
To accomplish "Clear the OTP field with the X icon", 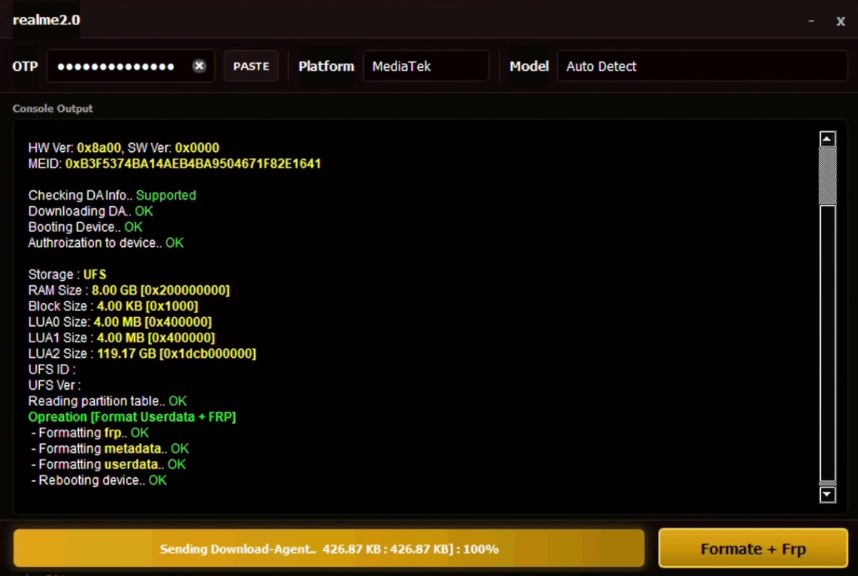I will point(199,66).
